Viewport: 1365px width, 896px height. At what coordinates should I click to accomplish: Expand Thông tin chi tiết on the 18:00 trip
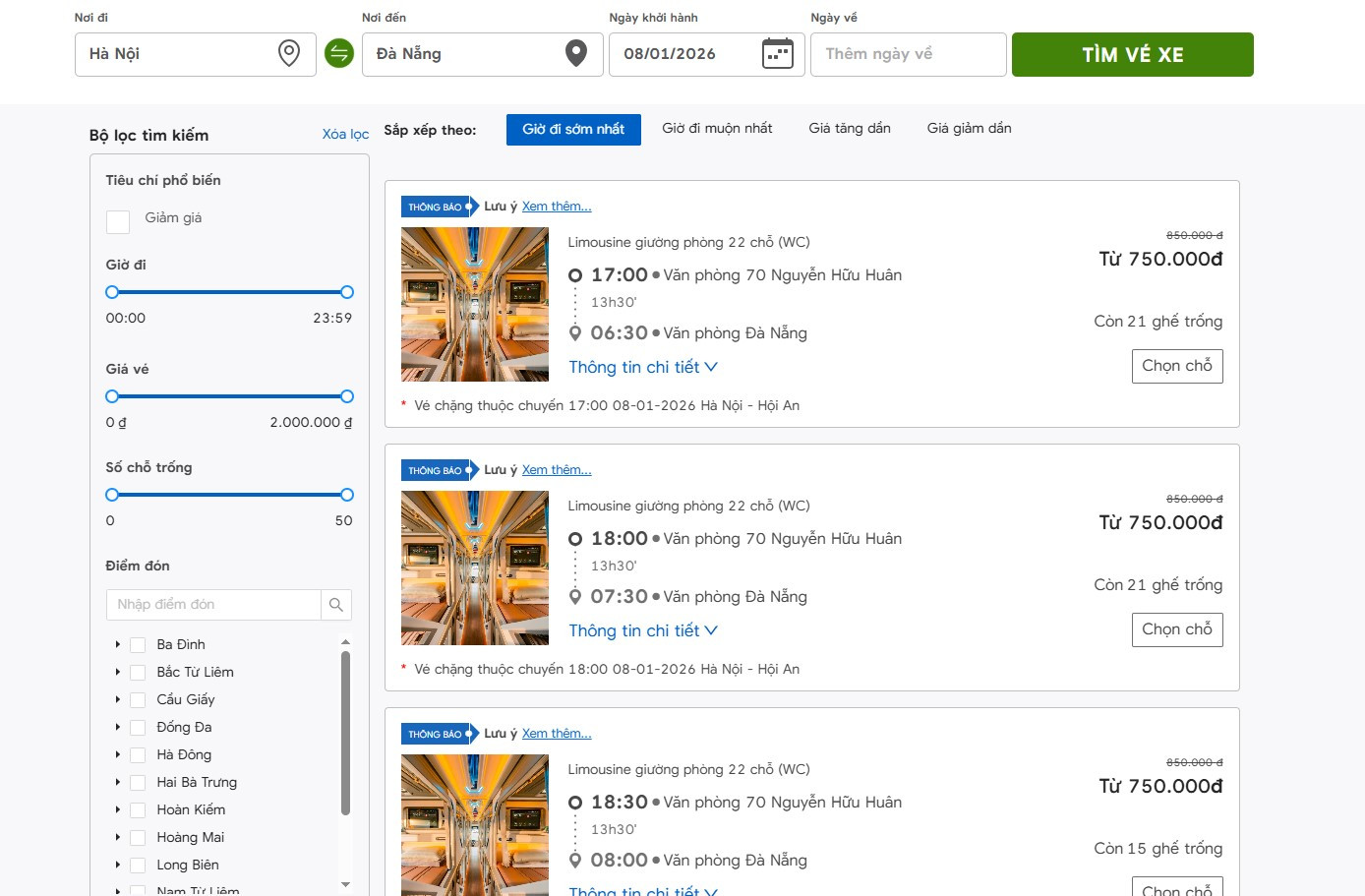(x=643, y=629)
